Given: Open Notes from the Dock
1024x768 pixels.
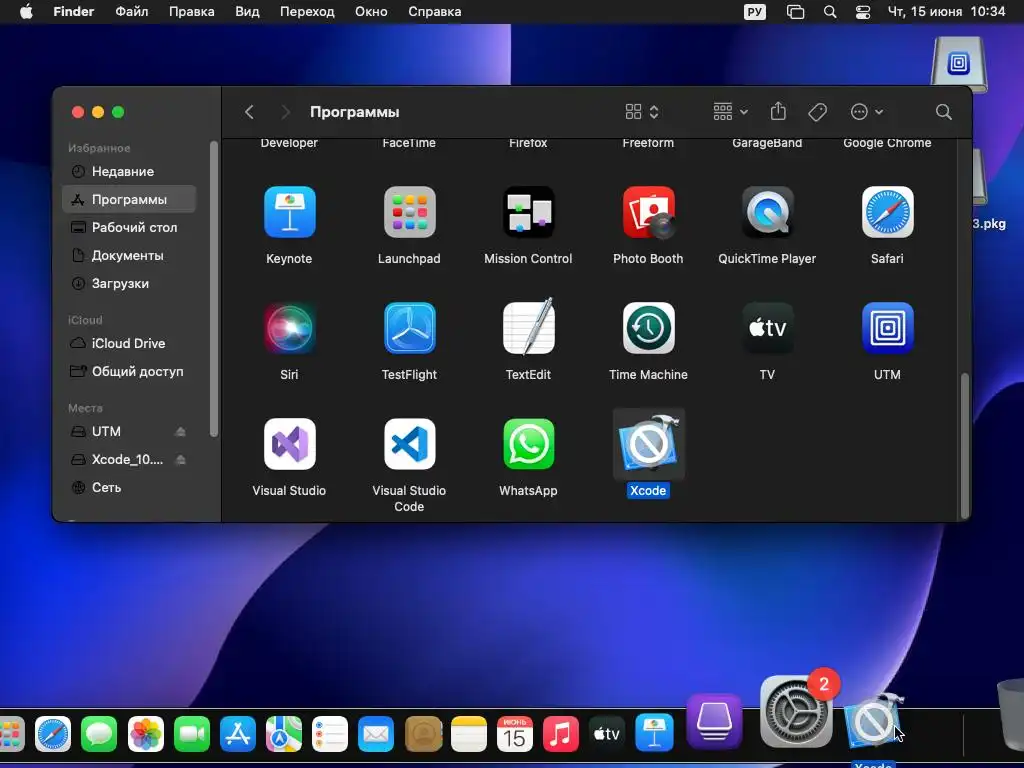Looking at the screenshot, I should pos(468,734).
